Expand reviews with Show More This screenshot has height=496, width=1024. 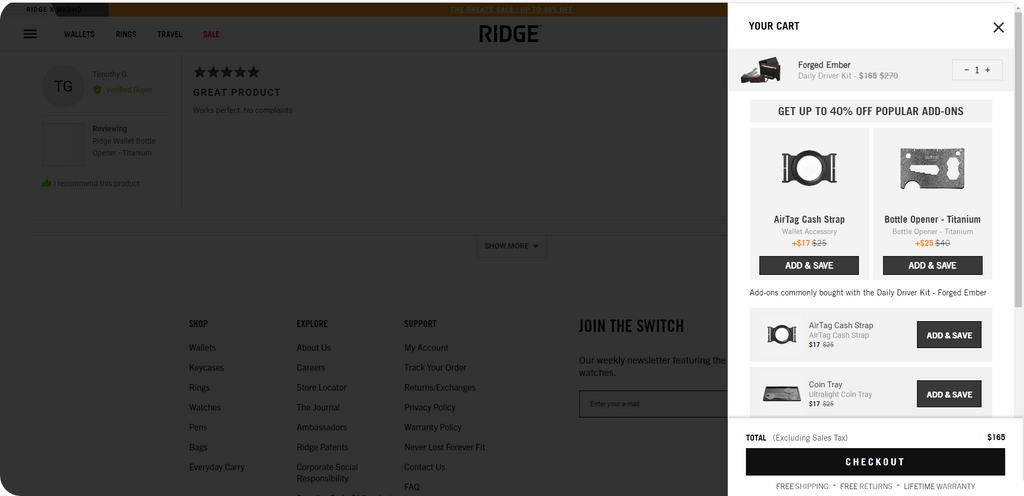pyautogui.click(x=511, y=246)
